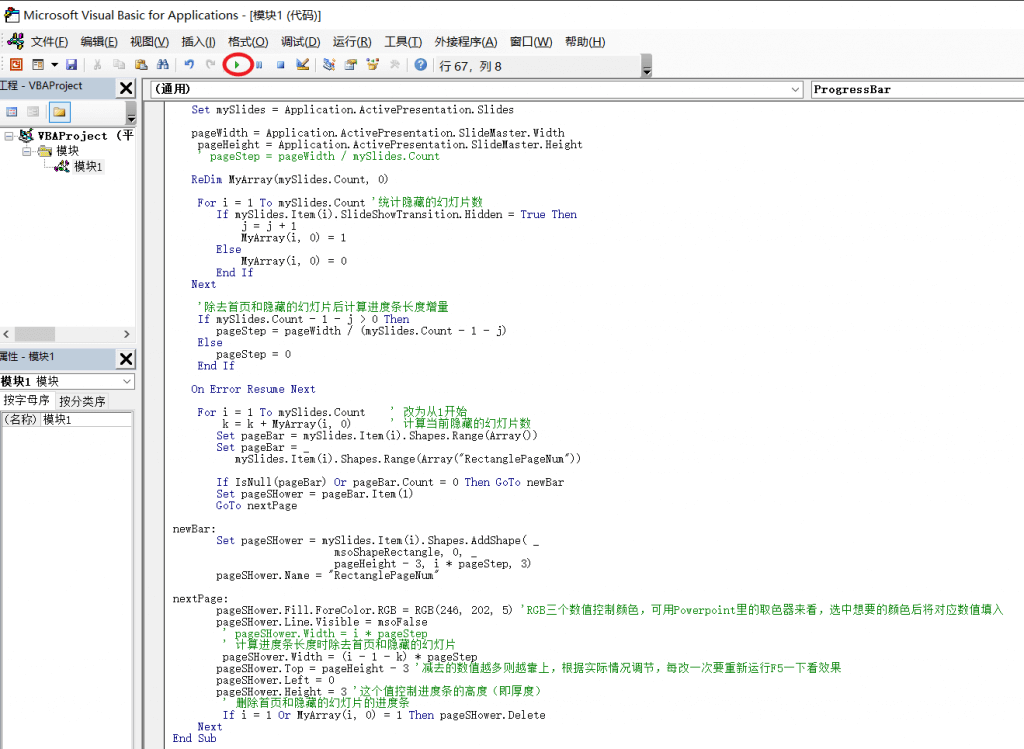Toggle Folders icon in project panel
The width and height of the screenshot is (1024, 749).
(59, 112)
